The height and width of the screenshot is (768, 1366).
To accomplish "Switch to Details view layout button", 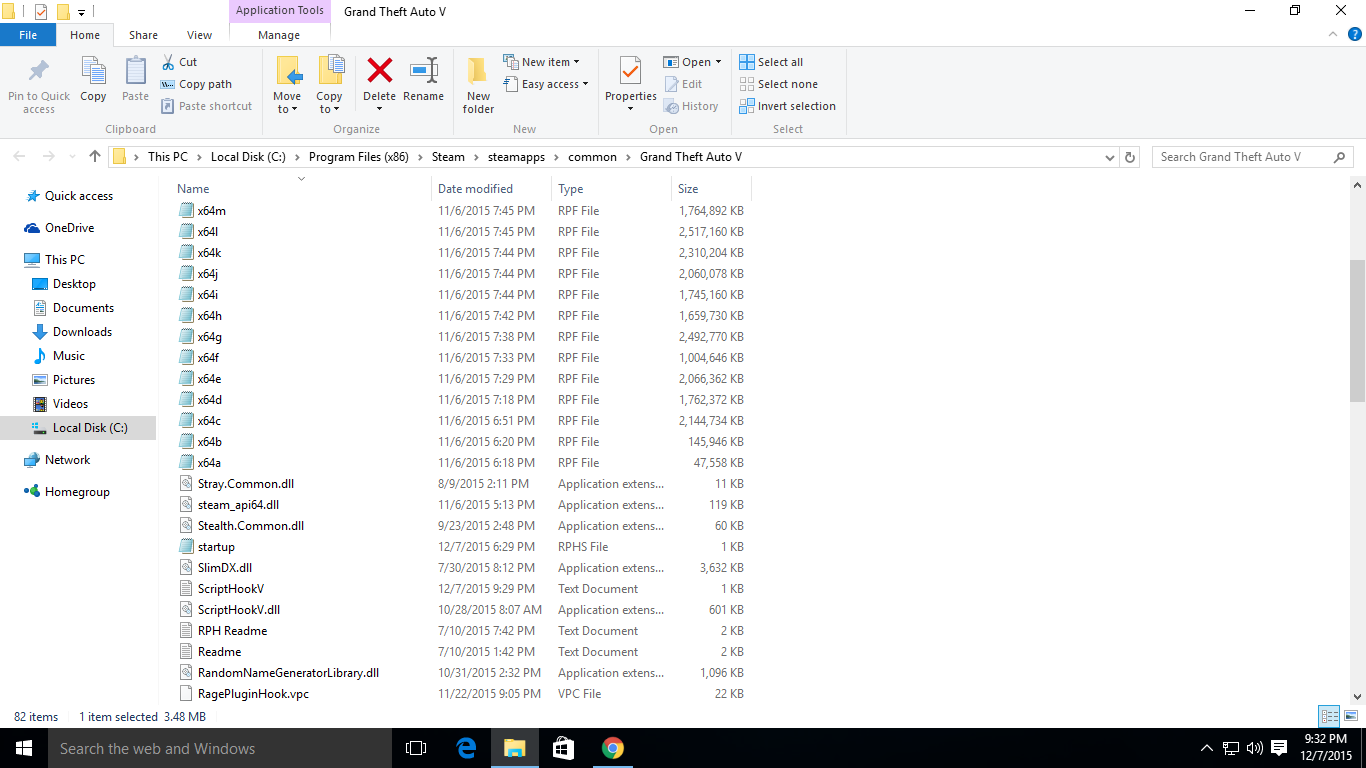I will pos(1329,716).
